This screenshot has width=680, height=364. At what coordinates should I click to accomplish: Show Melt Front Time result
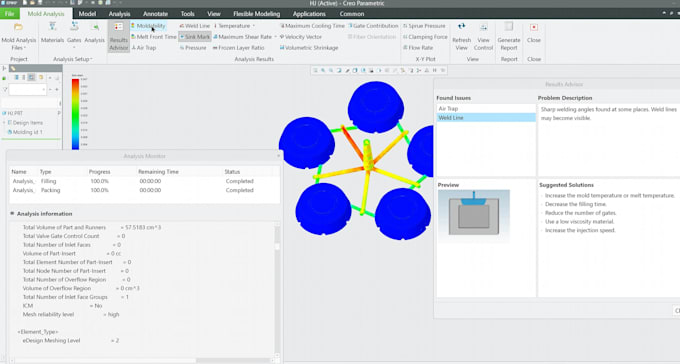tap(154, 37)
